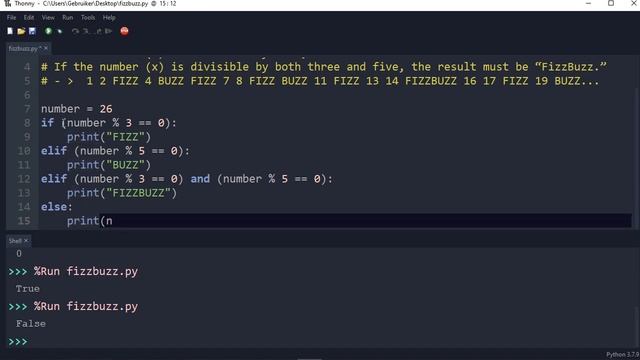Click the 'else:' keyword on line 14

click(x=56, y=207)
